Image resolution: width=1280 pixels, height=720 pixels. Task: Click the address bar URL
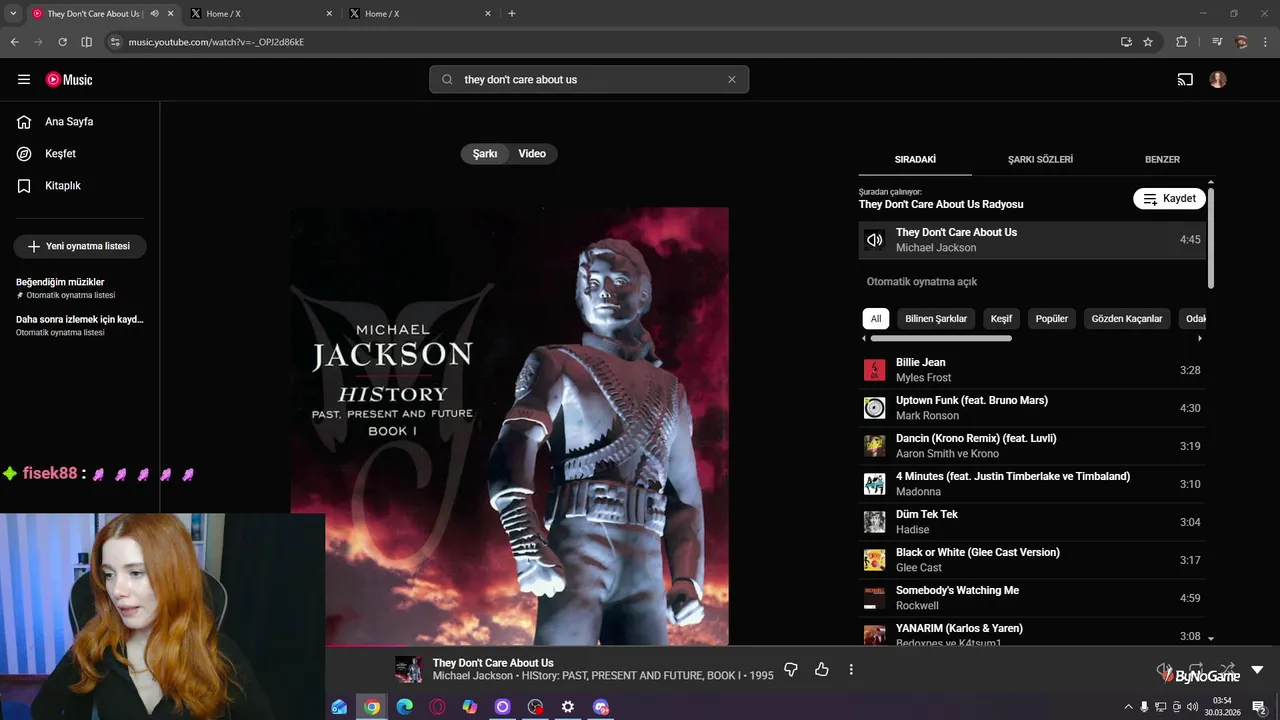pyautogui.click(x=216, y=42)
